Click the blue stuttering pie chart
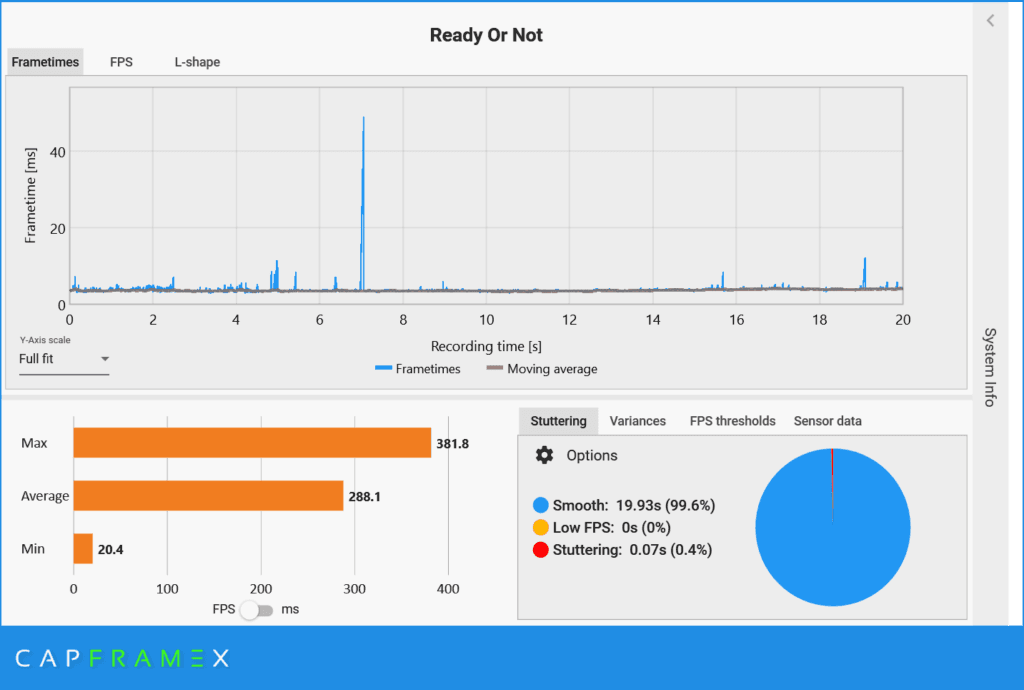 833,527
